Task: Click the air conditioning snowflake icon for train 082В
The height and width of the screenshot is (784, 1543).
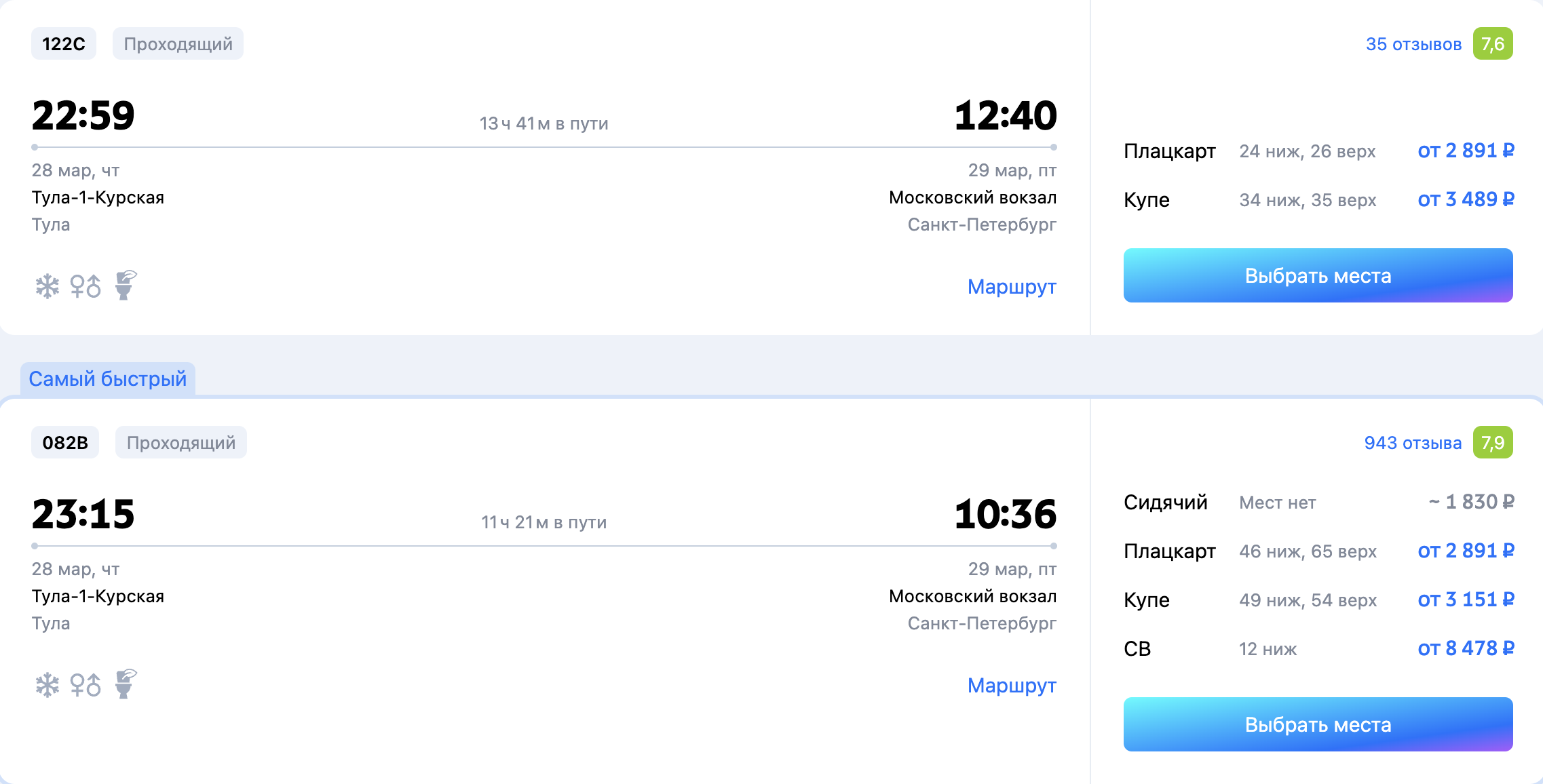Action: tap(47, 685)
